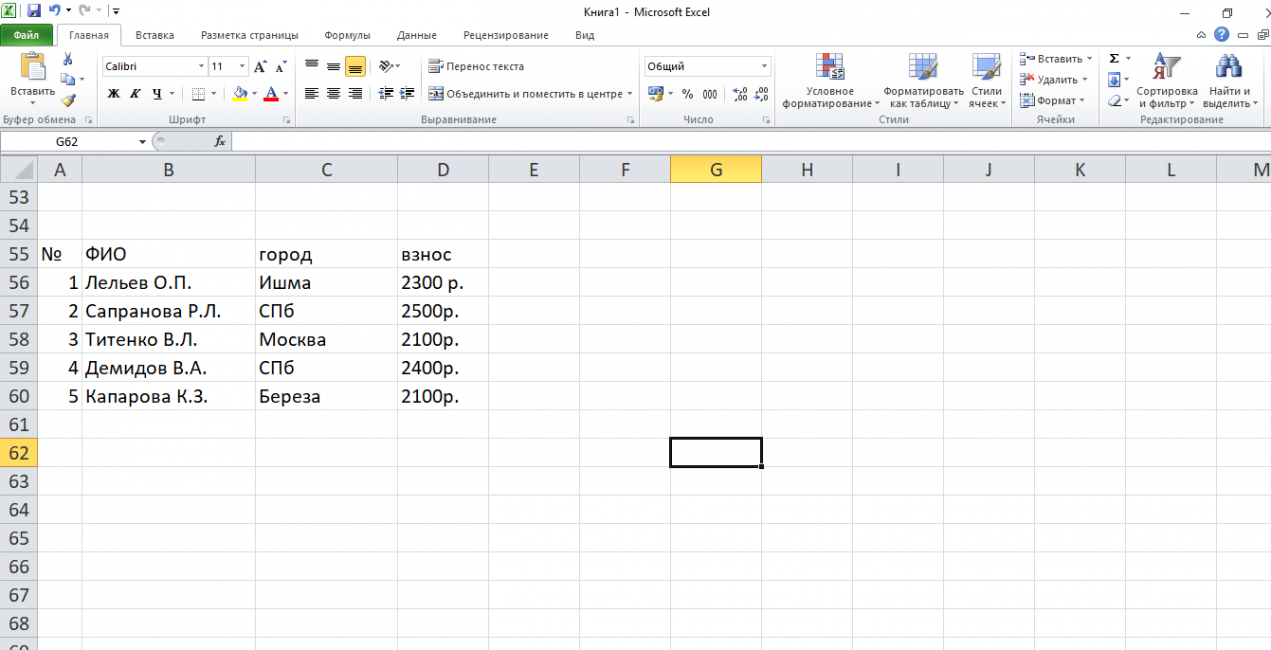Click the AutoSum sigma icon

(1114, 59)
